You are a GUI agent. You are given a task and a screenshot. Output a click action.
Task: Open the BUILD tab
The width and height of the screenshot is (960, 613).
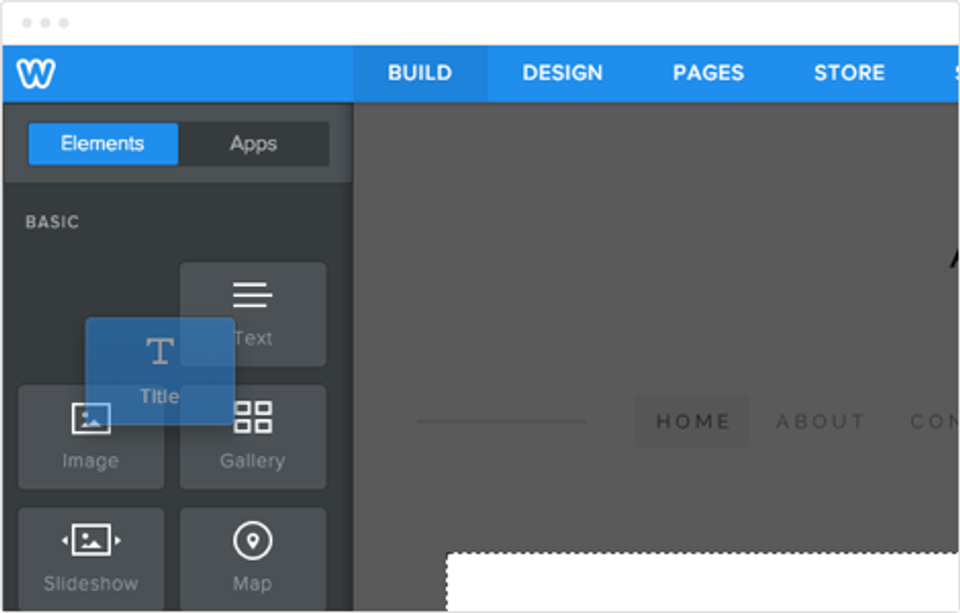(420, 73)
